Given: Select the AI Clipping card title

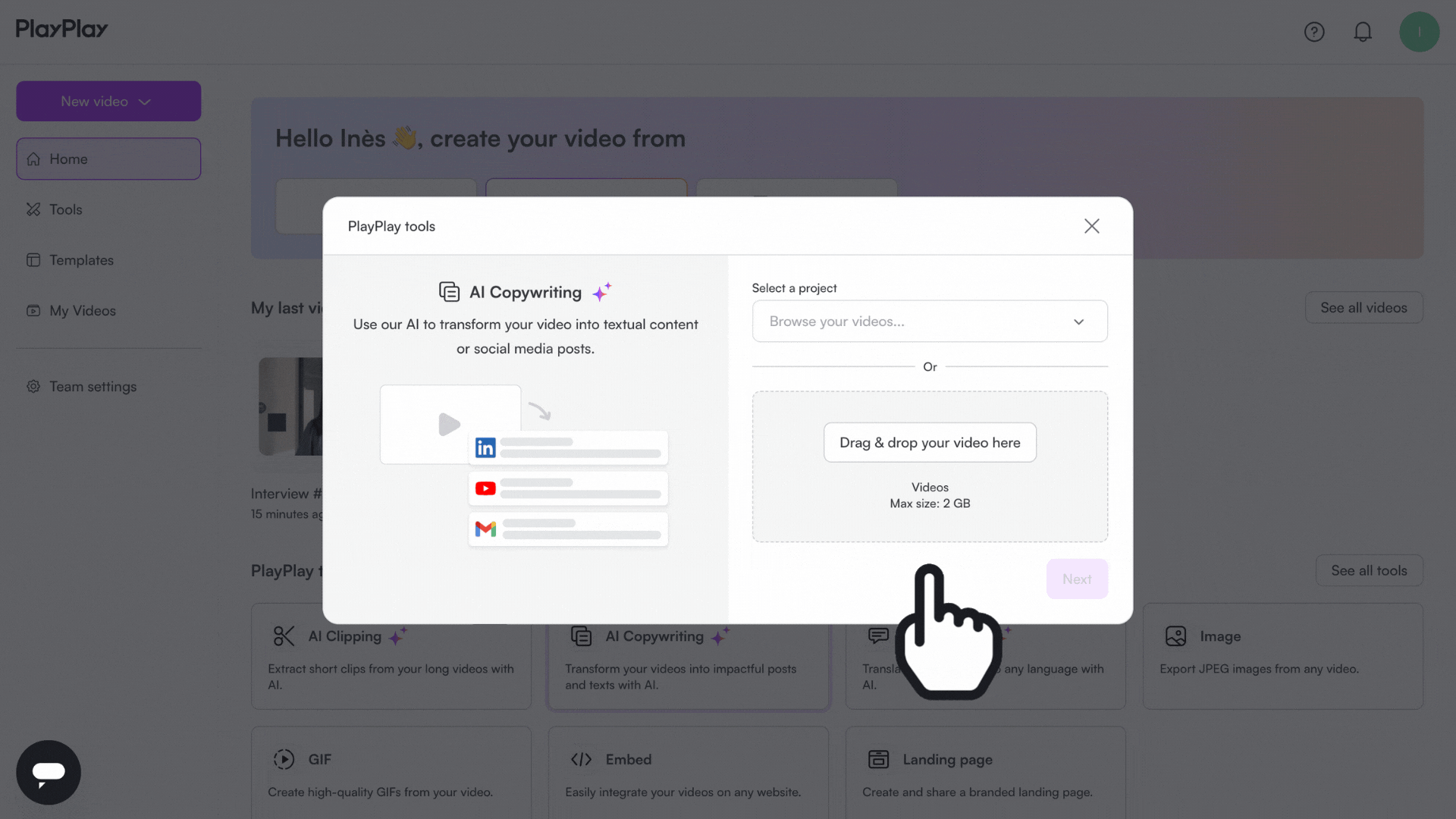Looking at the screenshot, I should [x=344, y=636].
